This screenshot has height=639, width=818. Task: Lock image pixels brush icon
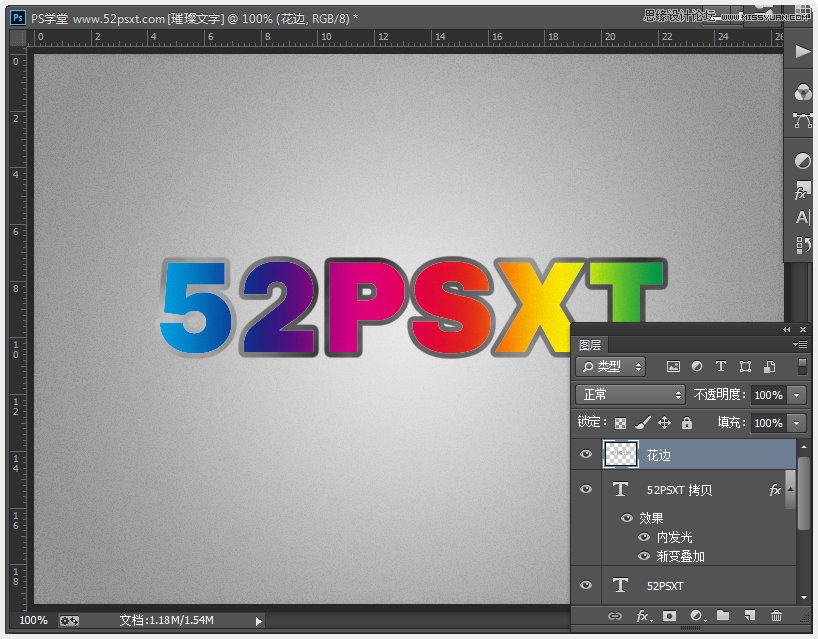(x=643, y=423)
